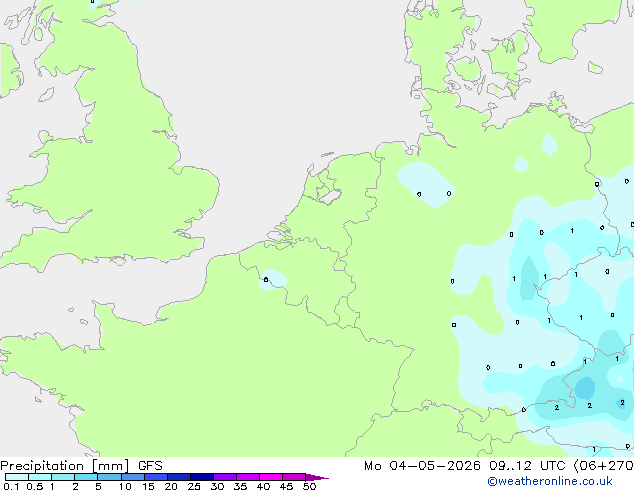Click the '30' legend scale label
The image size is (634, 490).
[x=217, y=486]
